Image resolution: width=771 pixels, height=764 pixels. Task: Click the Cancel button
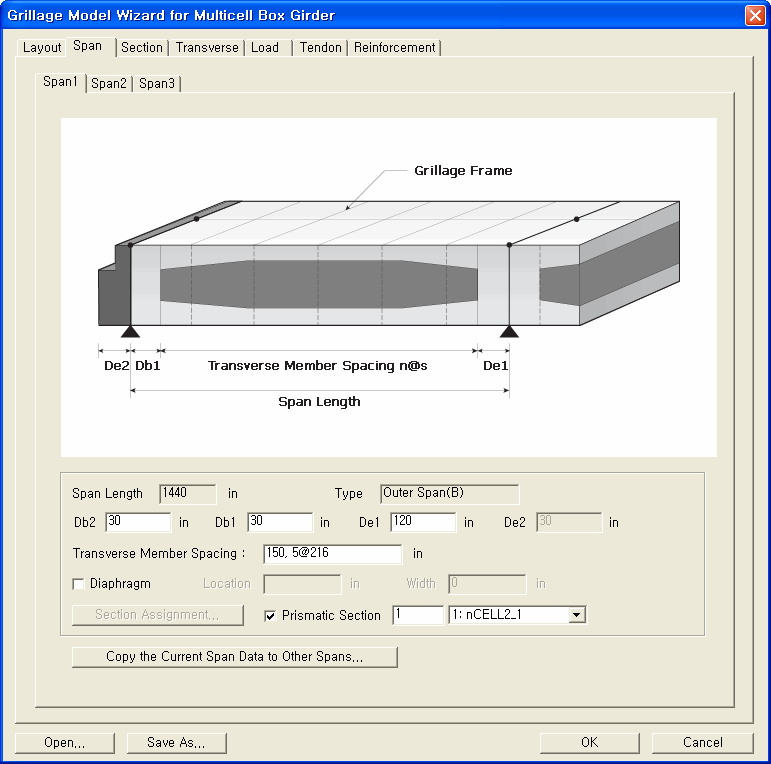[x=703, y=743]
